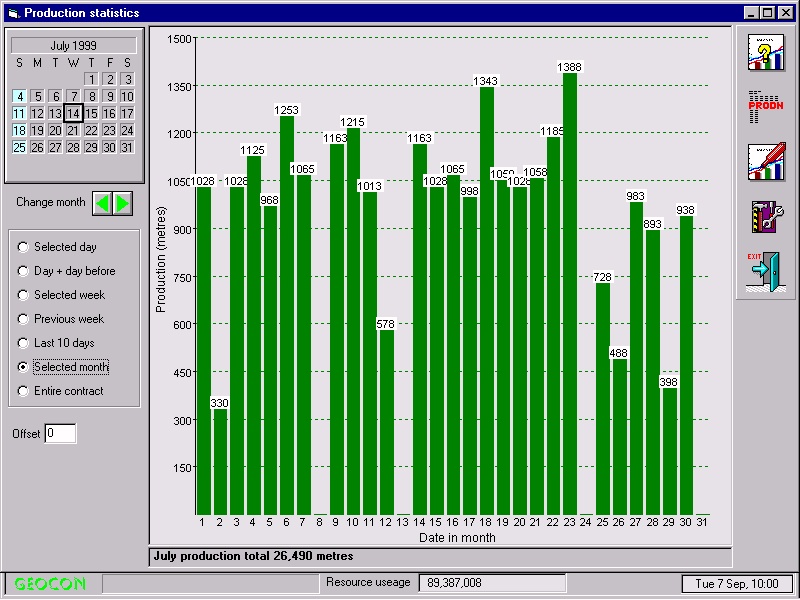The image size is (800, 600).
Task: Select July 4 in the calendar
Action: pyautogui.click(x=19, y=96)
